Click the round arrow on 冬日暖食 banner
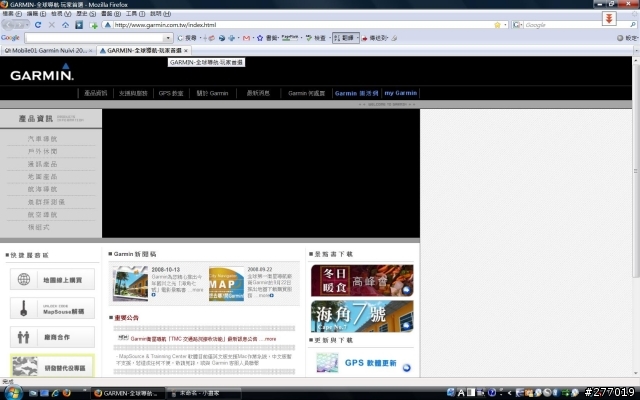This screenshot has height=400, width=640. point(406,290)
